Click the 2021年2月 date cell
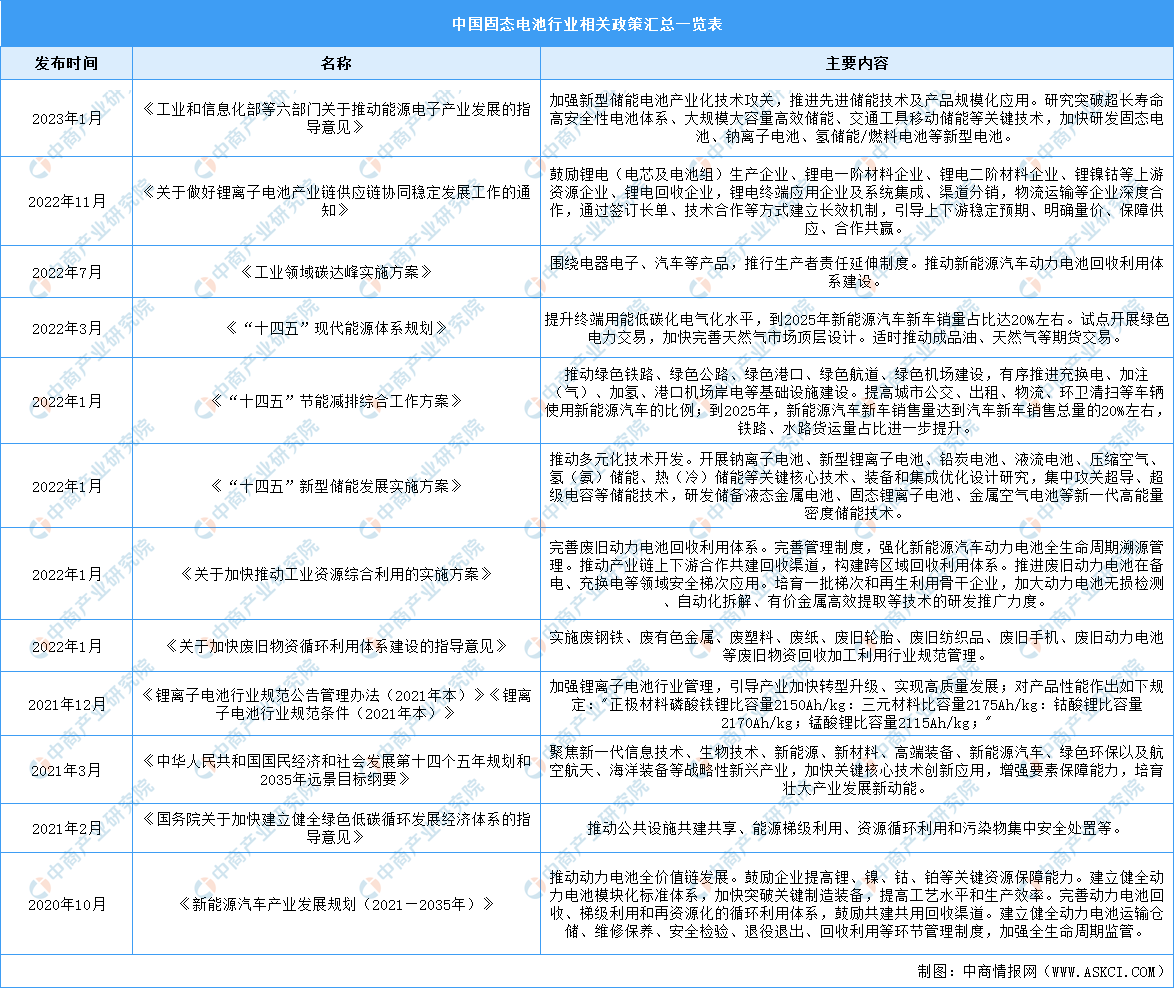 pos(67,829)
